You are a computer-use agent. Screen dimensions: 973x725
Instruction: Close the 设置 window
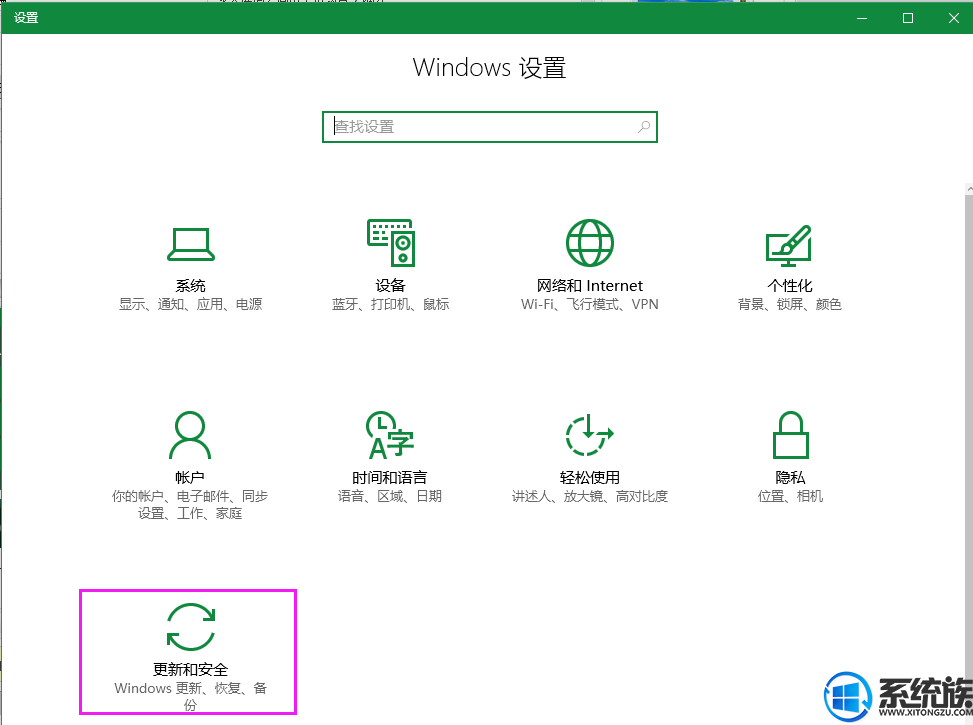point(954,18)
